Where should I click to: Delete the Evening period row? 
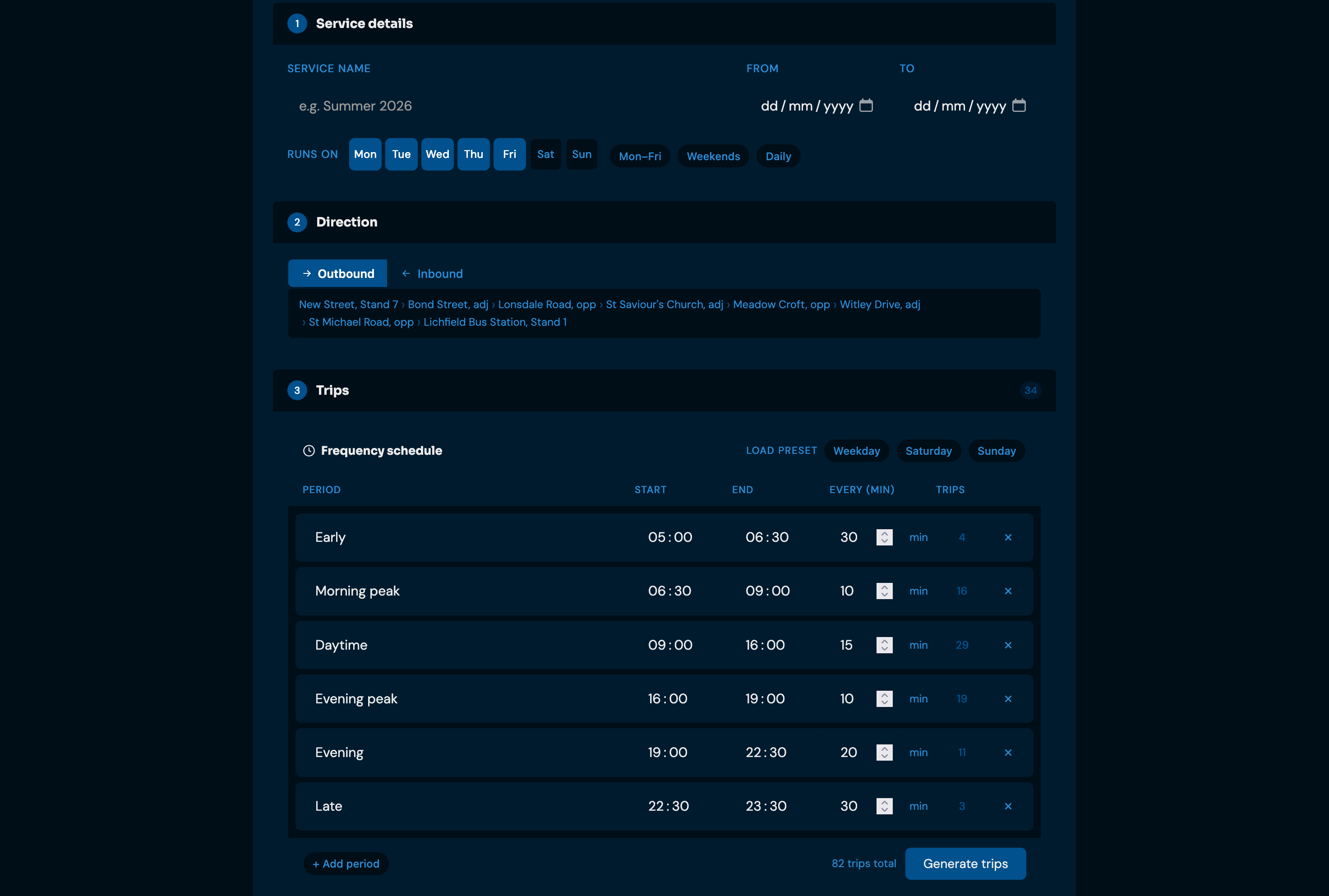(1008, 753)
